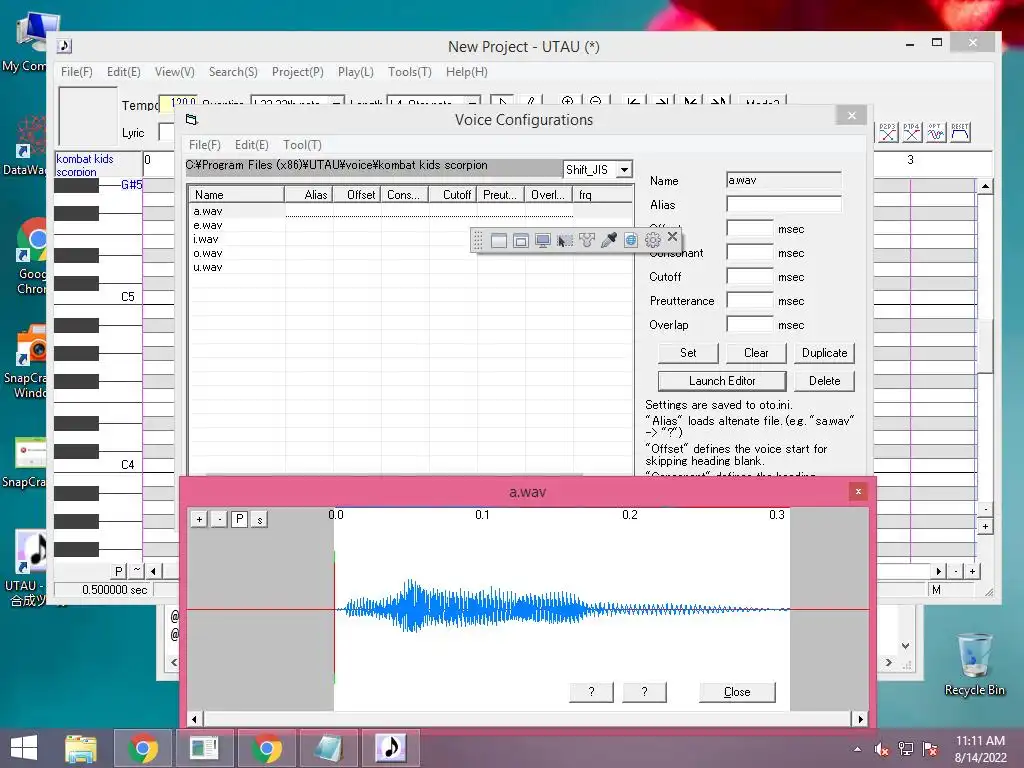Click the first ? button in waveform editor
The image size is (1024, 768).
[x=591, y=692]
